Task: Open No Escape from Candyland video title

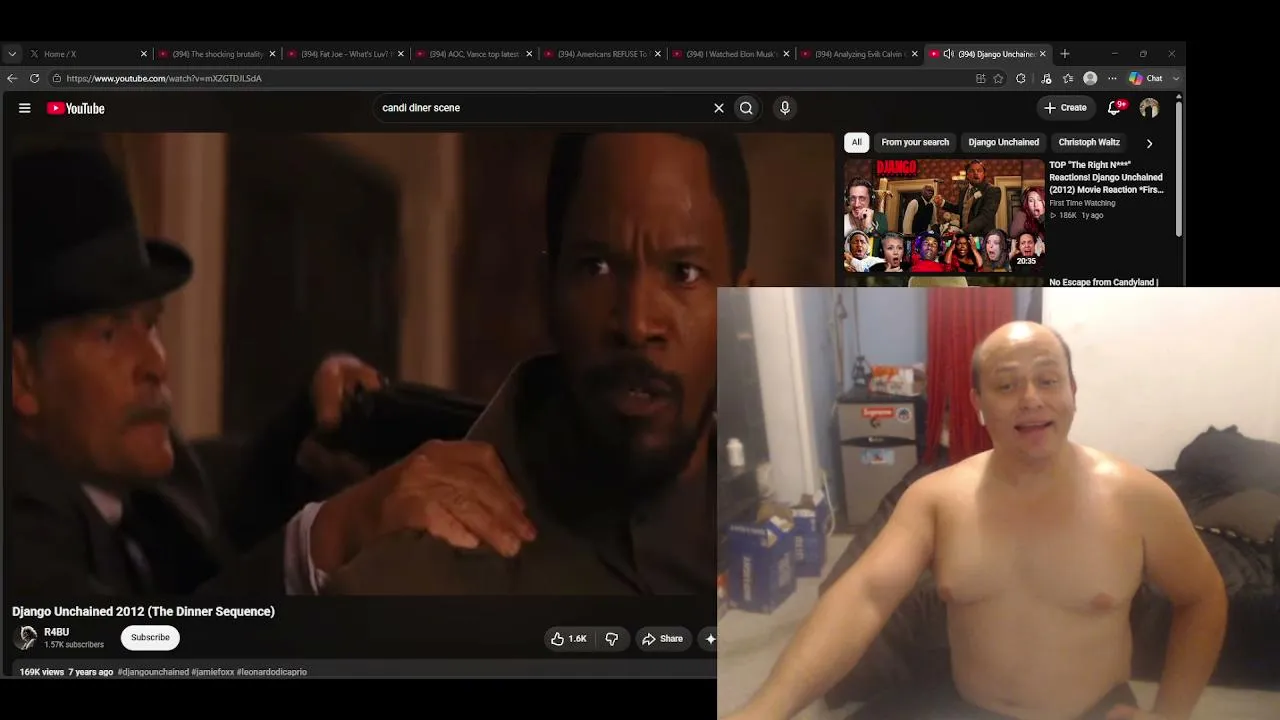Action: point(1103,282)
